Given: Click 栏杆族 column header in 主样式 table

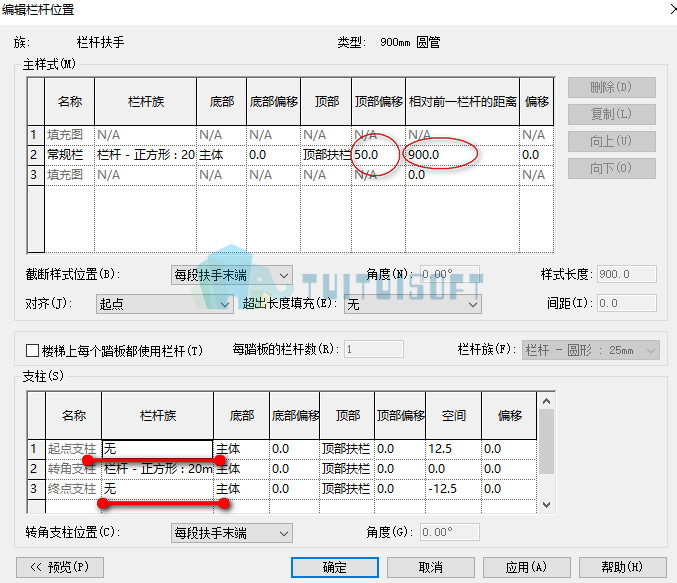Looking at the screenshot, I should (145, 102).
